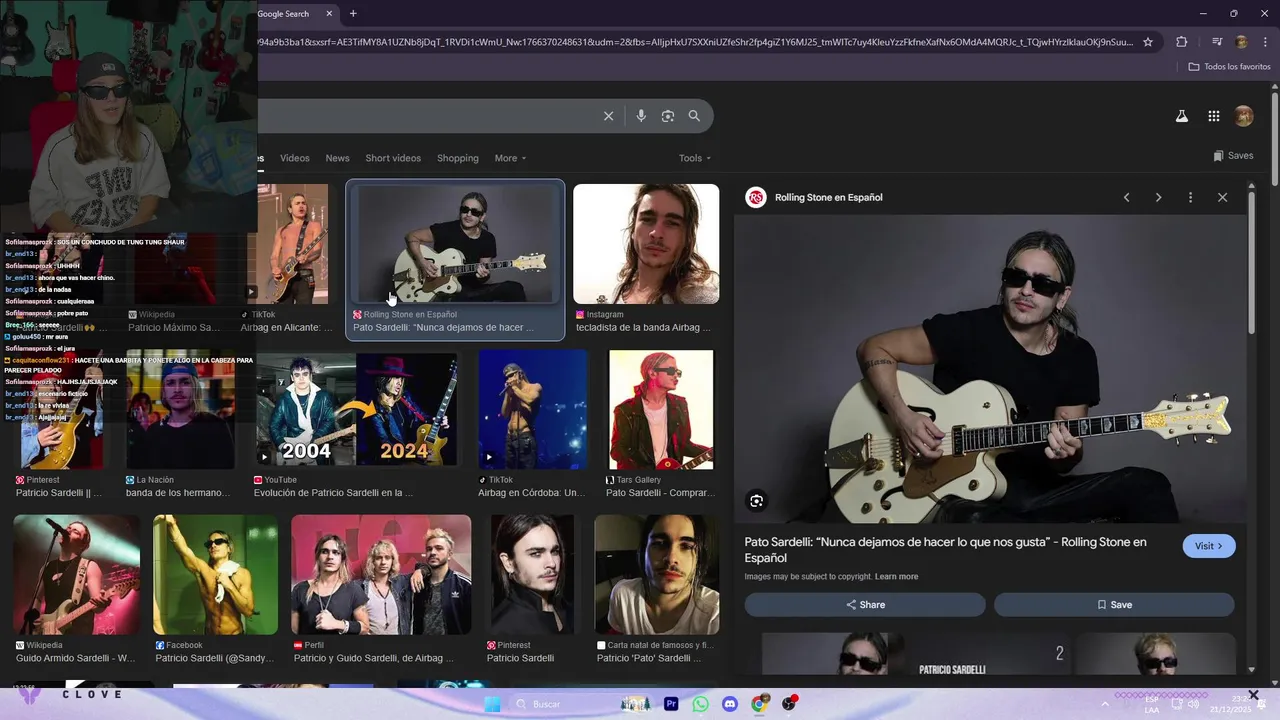Switch to the Short videos tab
This screenshot has width=1280, height=720.
(x=393, y=158)
